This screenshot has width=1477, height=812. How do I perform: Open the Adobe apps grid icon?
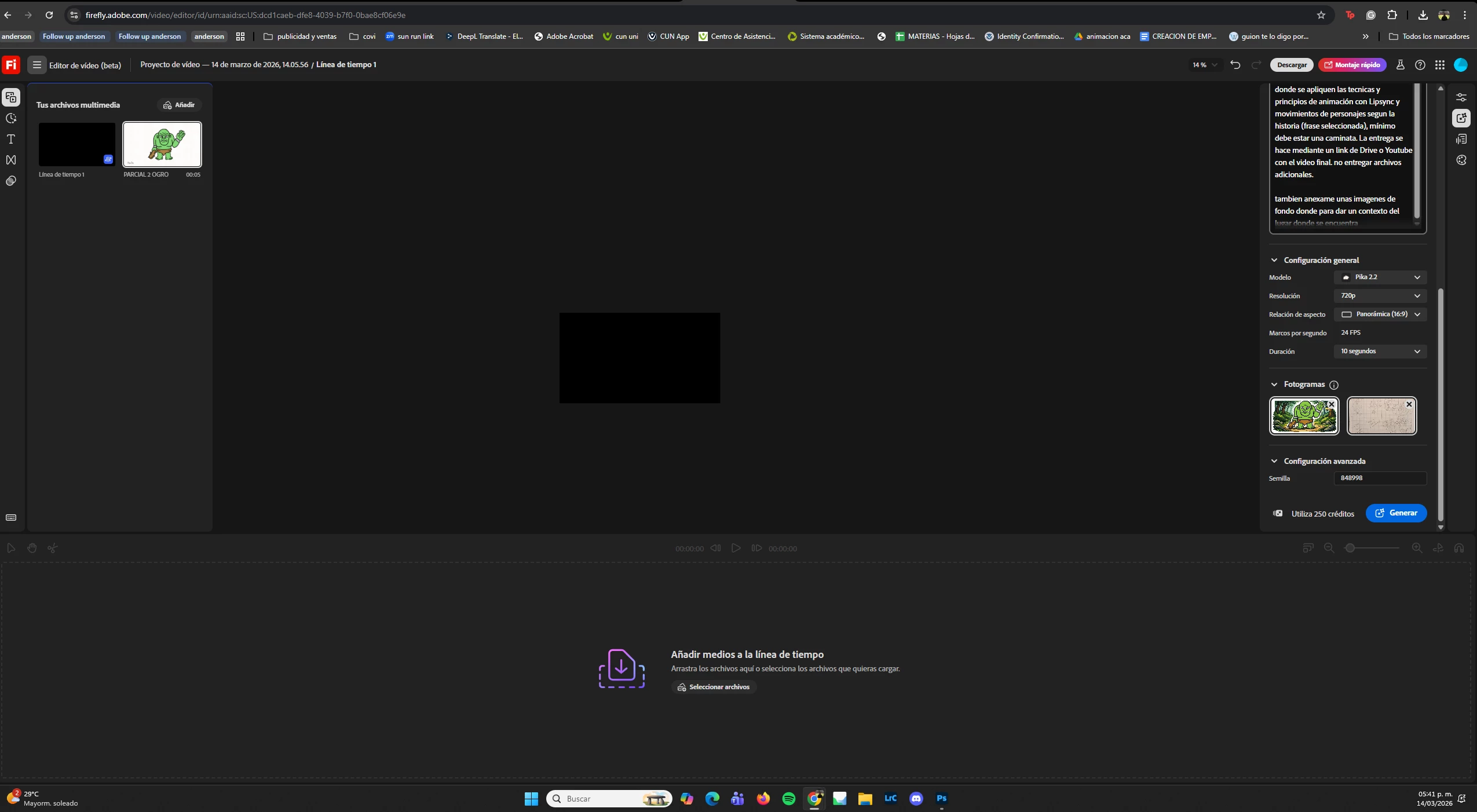point(1440,65)
